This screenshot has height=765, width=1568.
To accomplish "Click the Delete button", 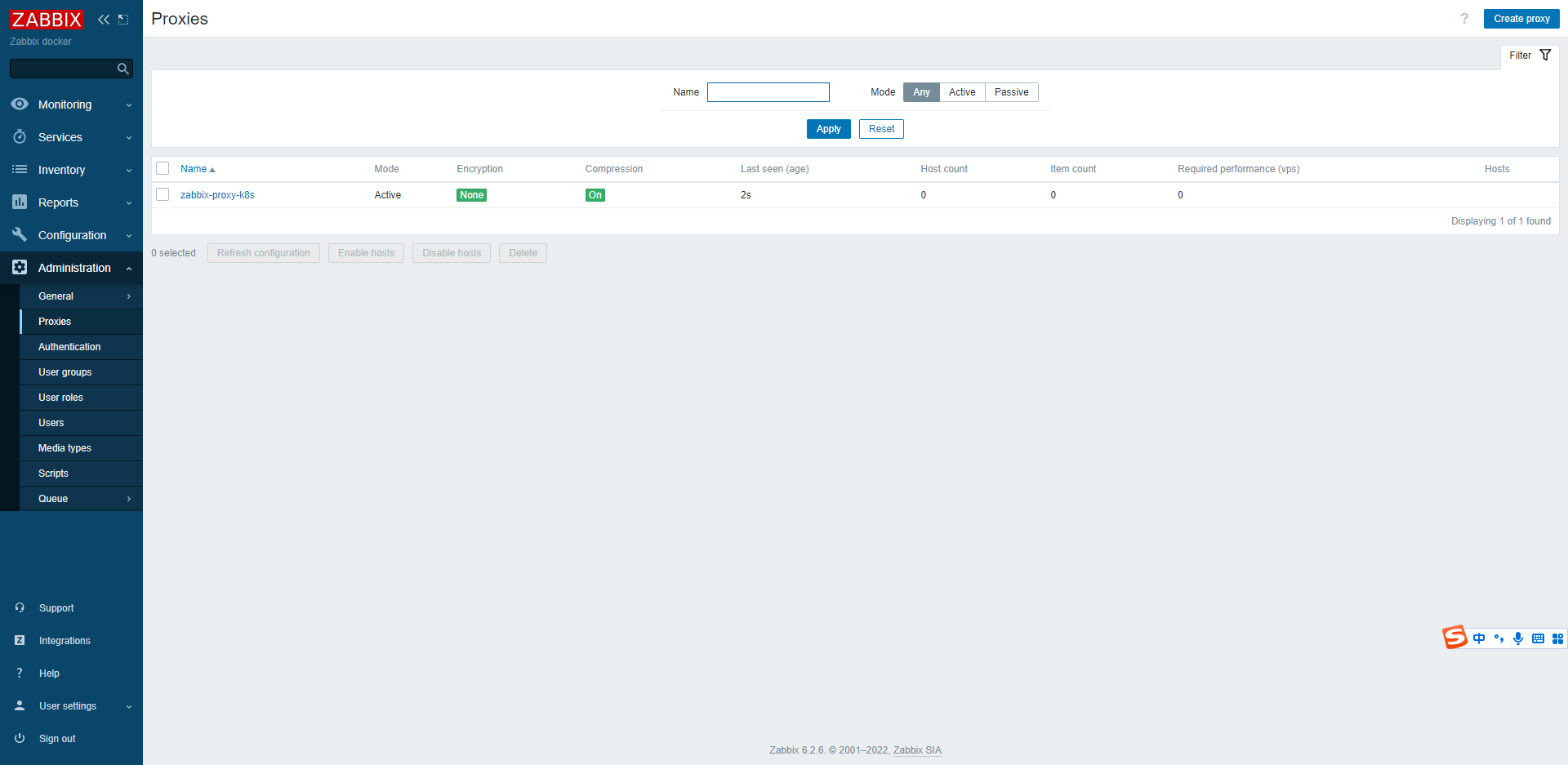I will [523, 253].
